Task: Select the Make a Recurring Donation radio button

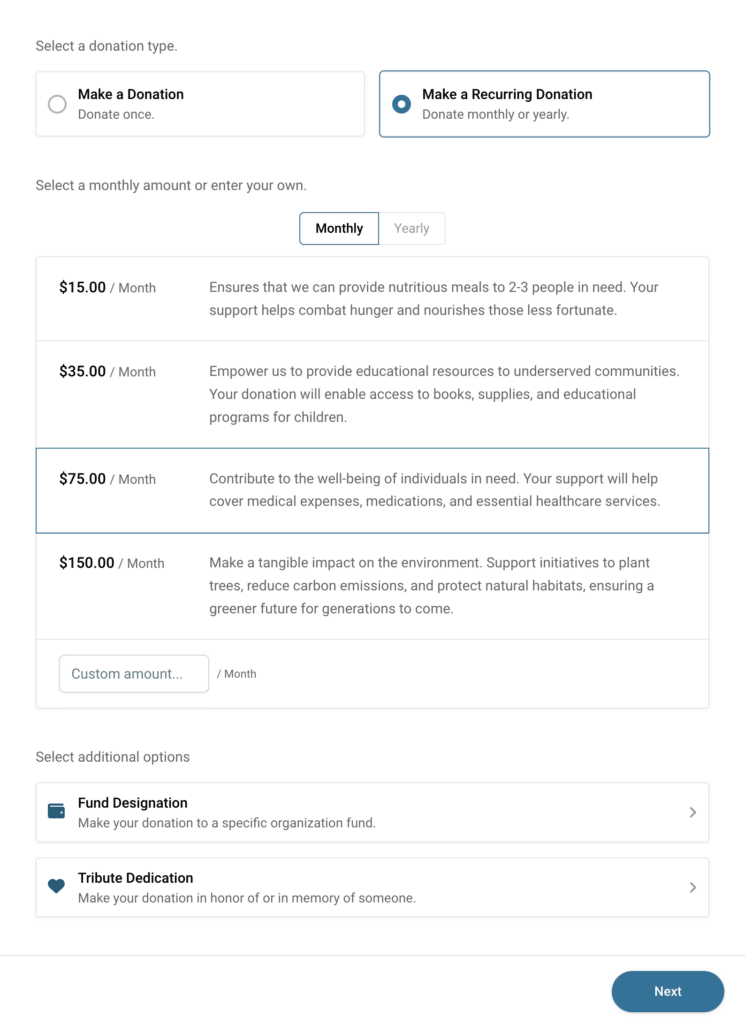Action: tap(404, 103)
